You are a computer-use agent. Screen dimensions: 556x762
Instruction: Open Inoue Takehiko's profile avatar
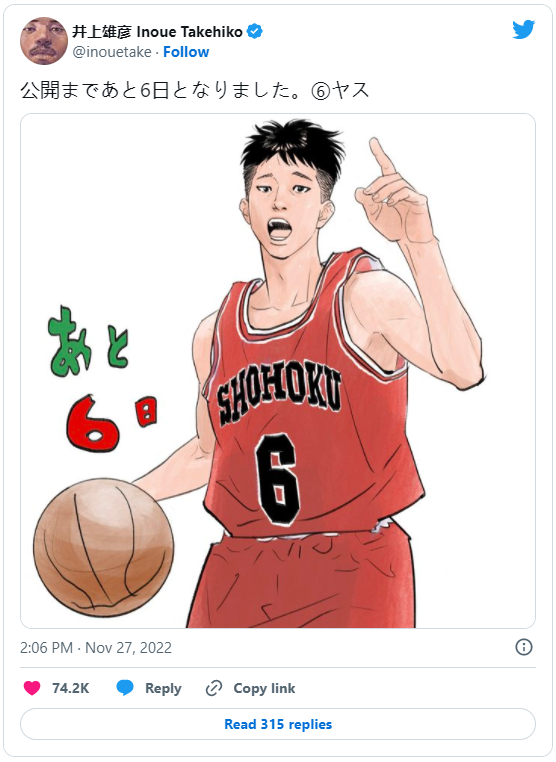coord(44,41)
